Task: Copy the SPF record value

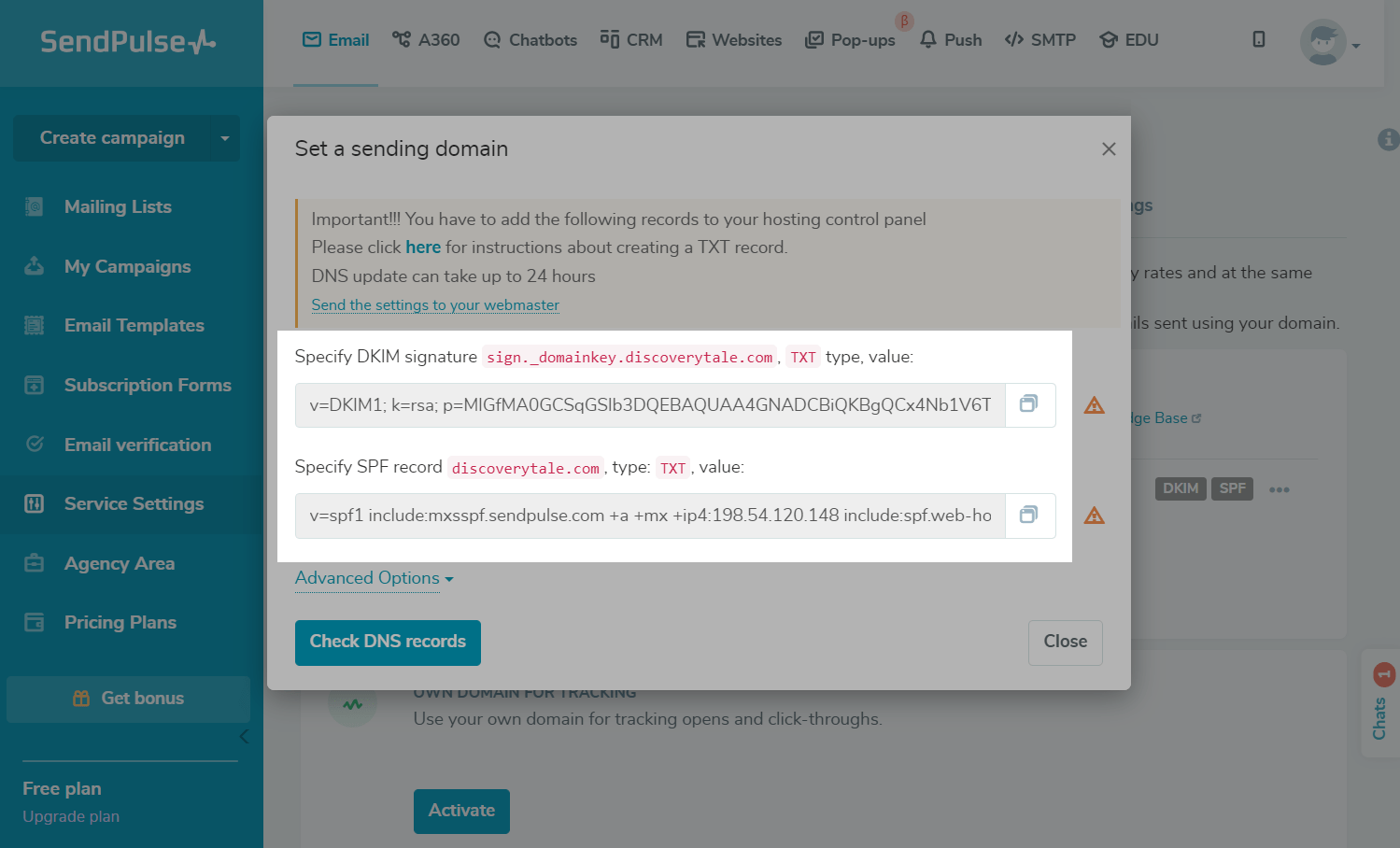Action: [x=1029, y=515]
